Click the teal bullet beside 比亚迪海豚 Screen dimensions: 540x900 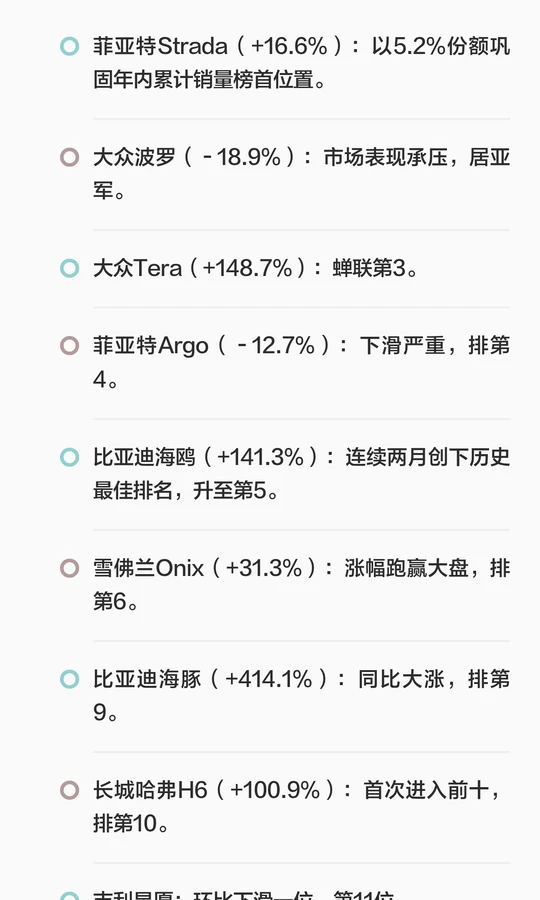coord(69,679)
